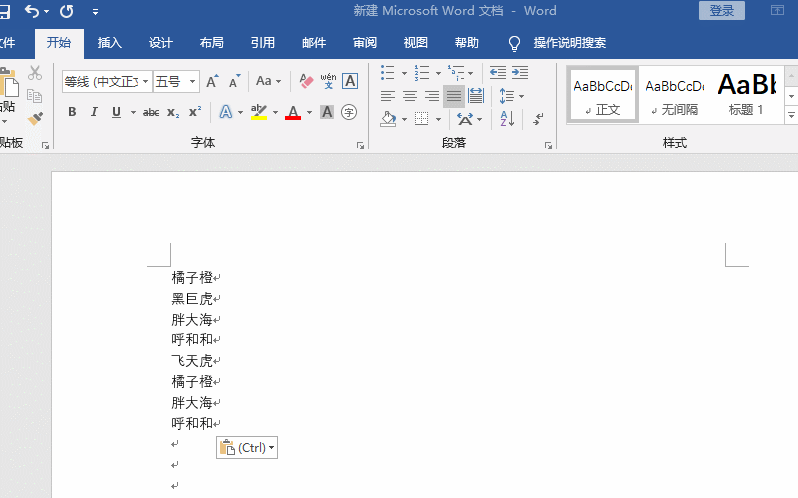
Task: Open Paragraph dialog launcher
Action: 548,145
